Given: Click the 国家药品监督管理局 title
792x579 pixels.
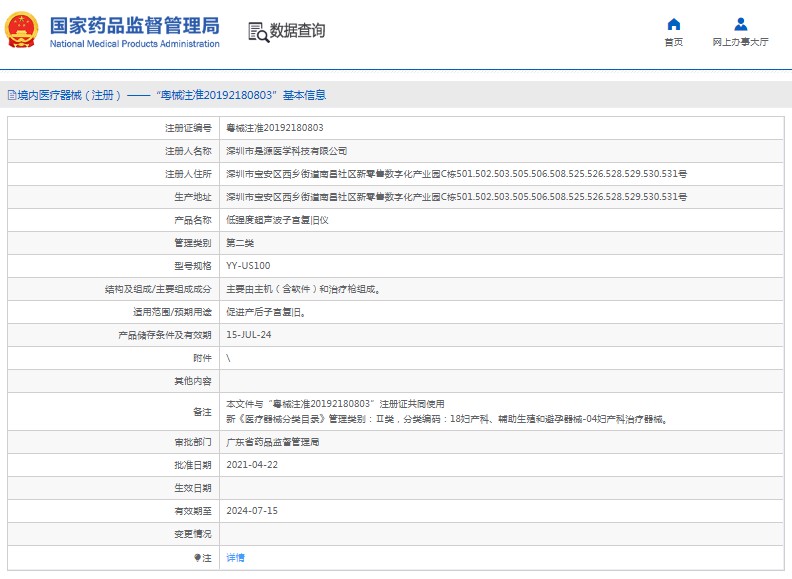Looking at the screenshot, I should tap(134, 25).
